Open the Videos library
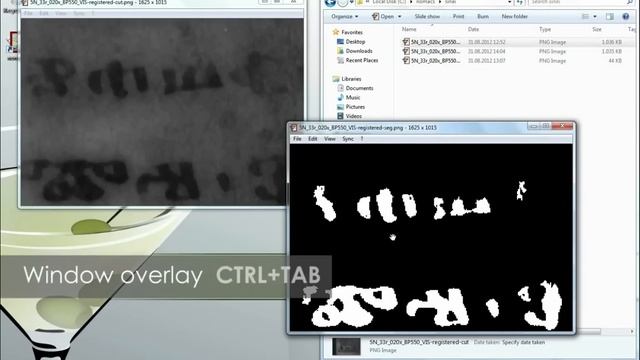This screenshot has height=360, width=640. [x=353, y=116]
